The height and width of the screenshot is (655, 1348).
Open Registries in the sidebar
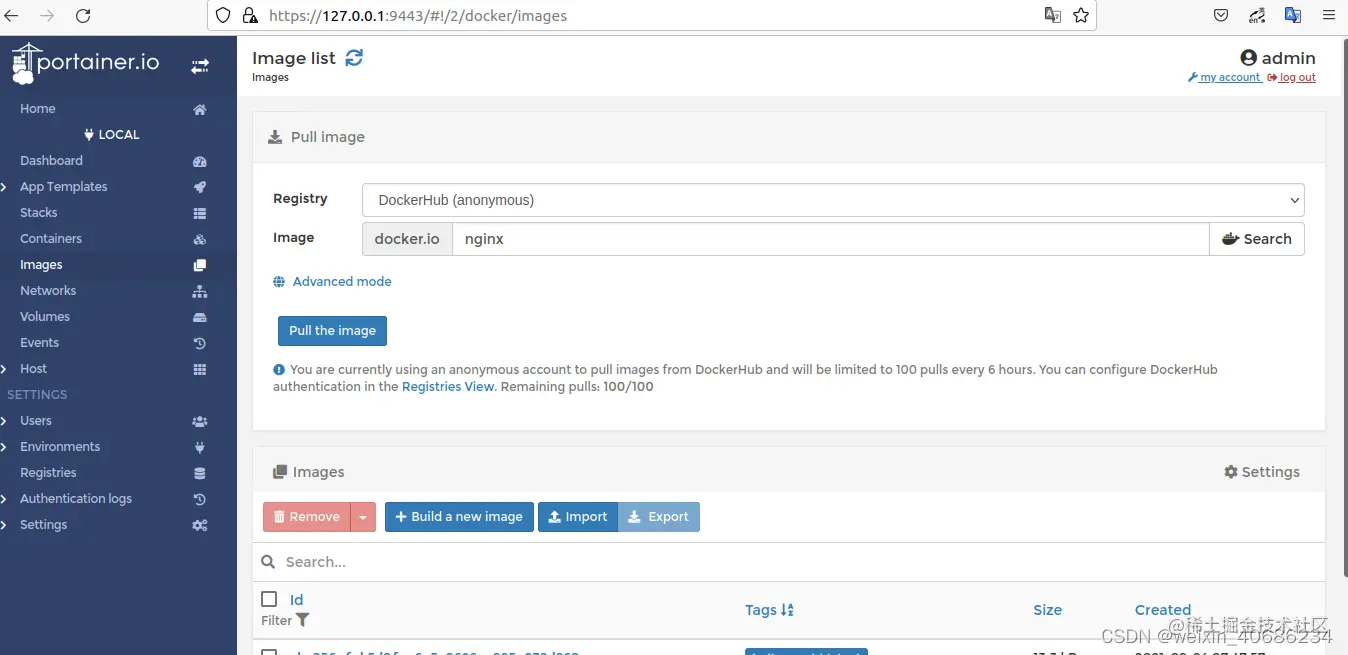point(48,473)
